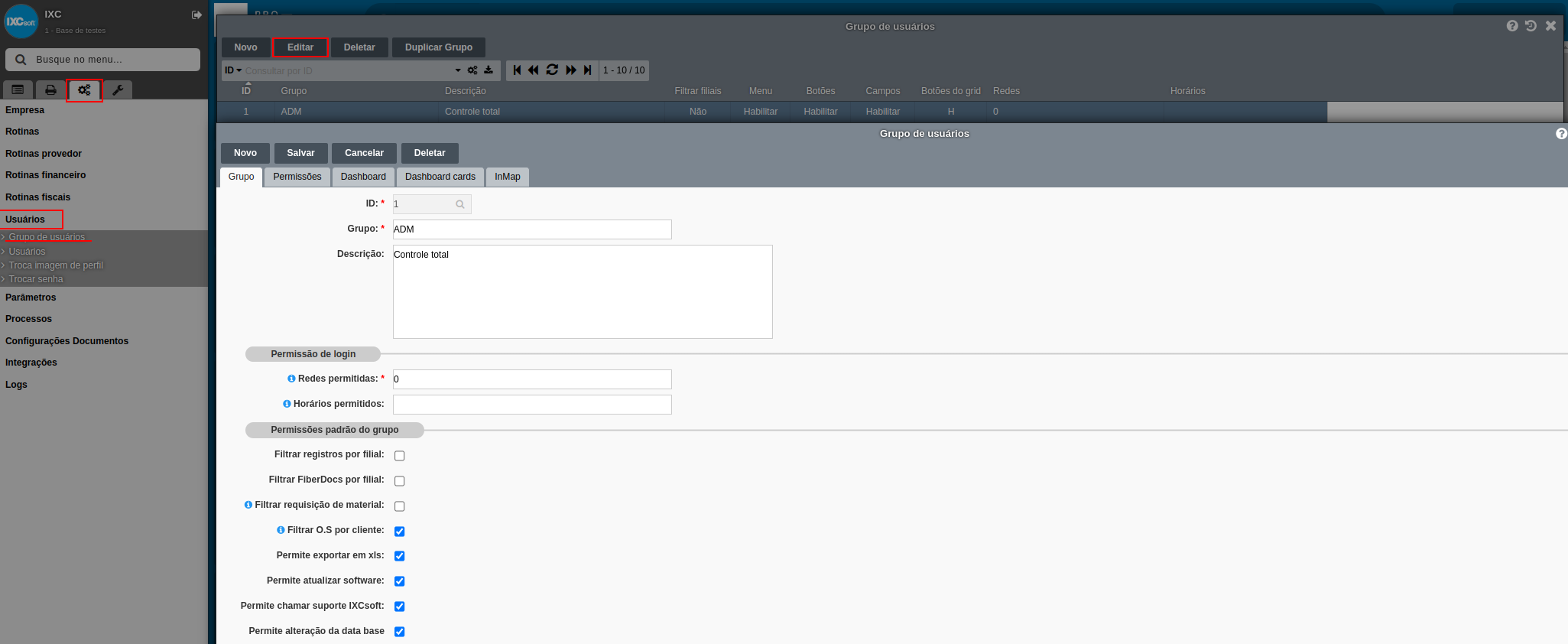This screenshot has width=1568, height=644.
Task: Click info icon beside Filtrar O.S por cliente
Action: [x=281, y=530]
